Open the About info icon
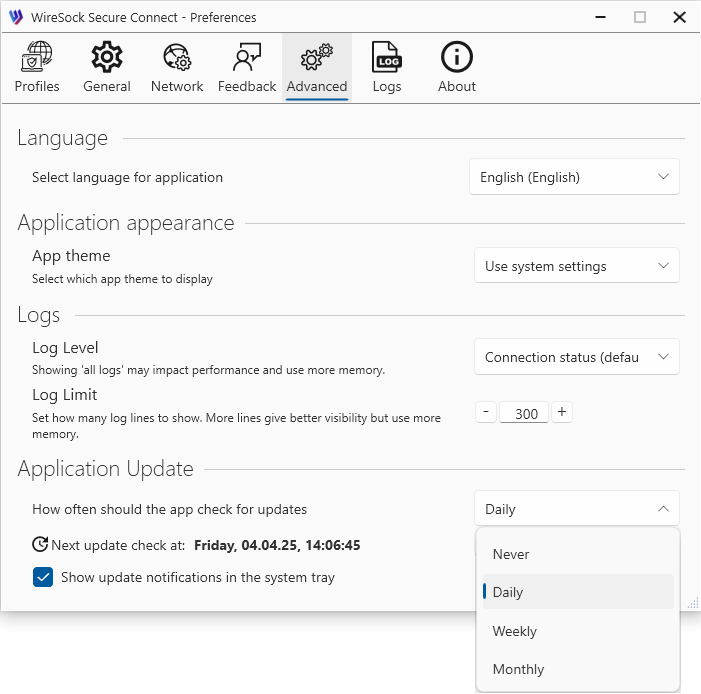 pyautogui.click(x=456, y=57)
